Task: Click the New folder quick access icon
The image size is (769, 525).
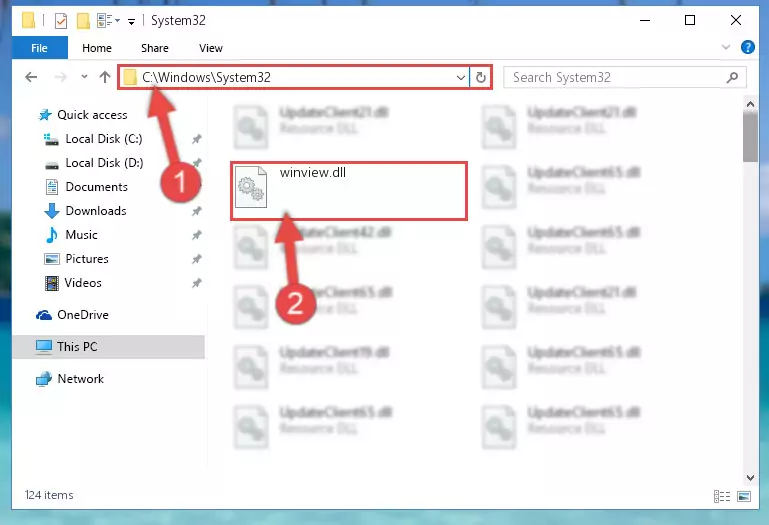Action: tap(83, 21)
